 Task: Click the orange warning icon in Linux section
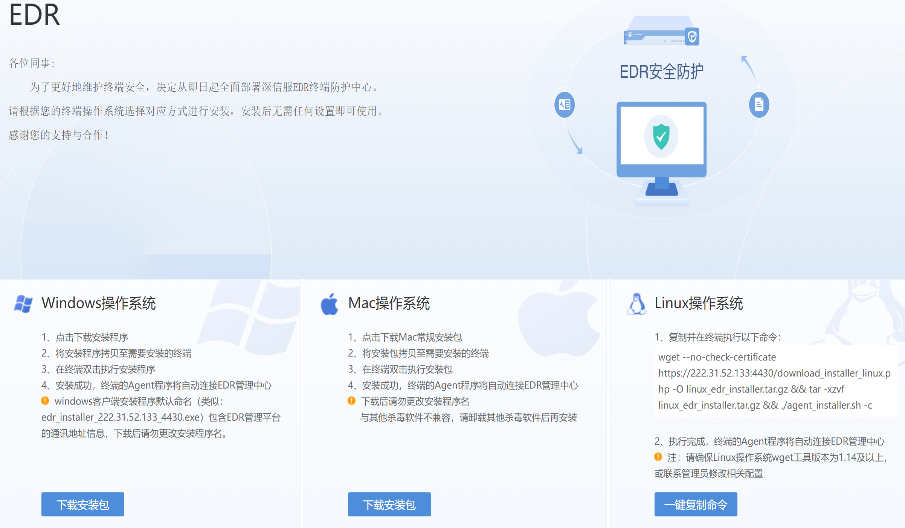(658, 457)
